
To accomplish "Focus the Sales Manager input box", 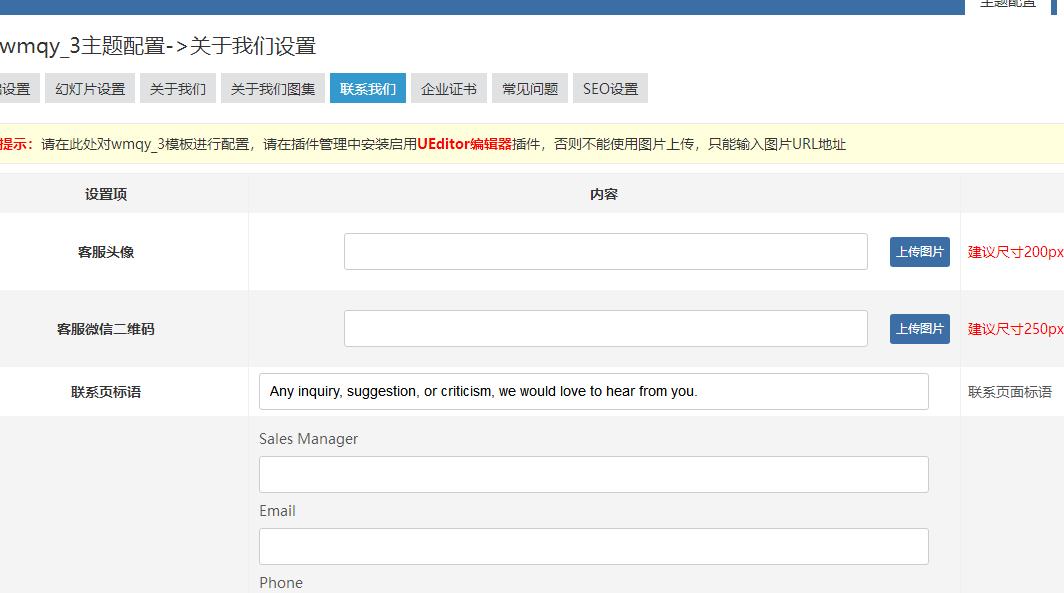I will pos(593,474).
